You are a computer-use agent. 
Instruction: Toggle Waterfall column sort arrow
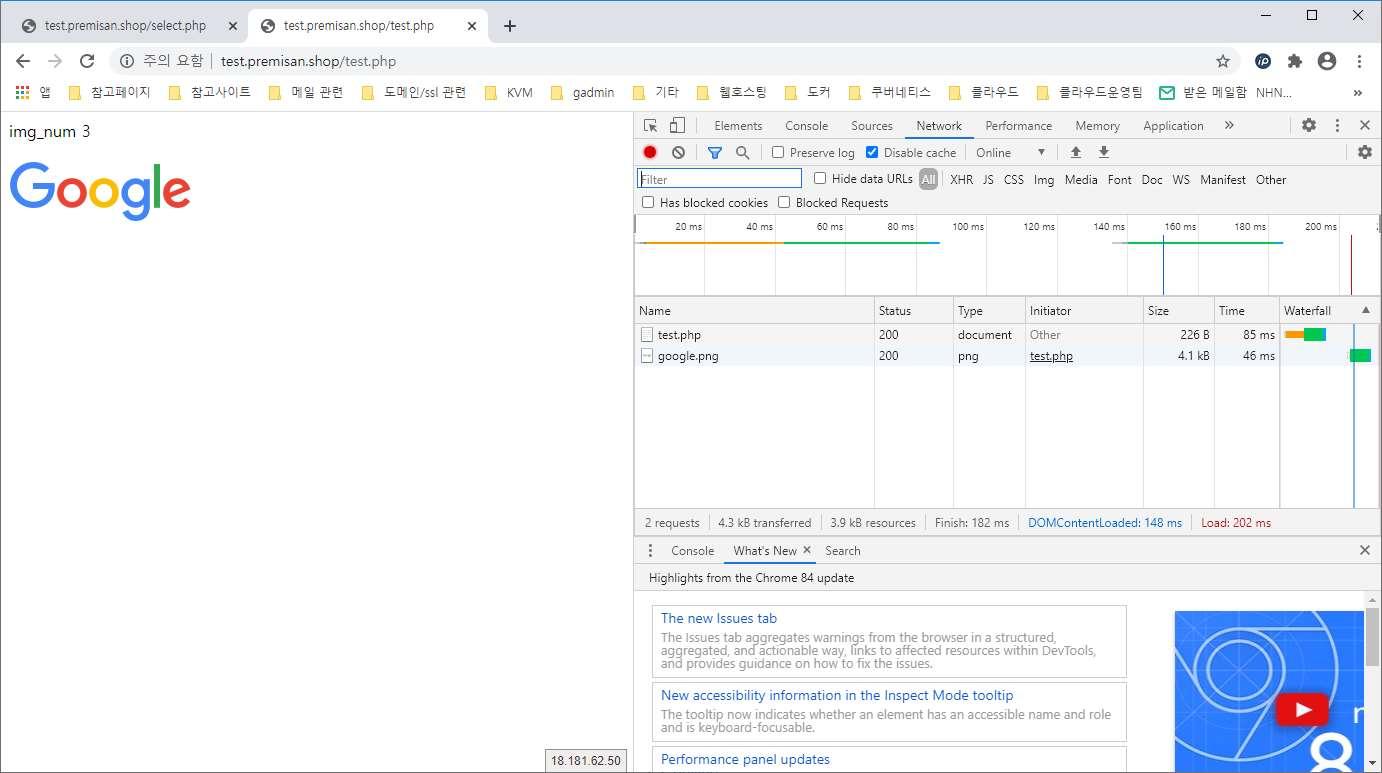coord(1366,310)
